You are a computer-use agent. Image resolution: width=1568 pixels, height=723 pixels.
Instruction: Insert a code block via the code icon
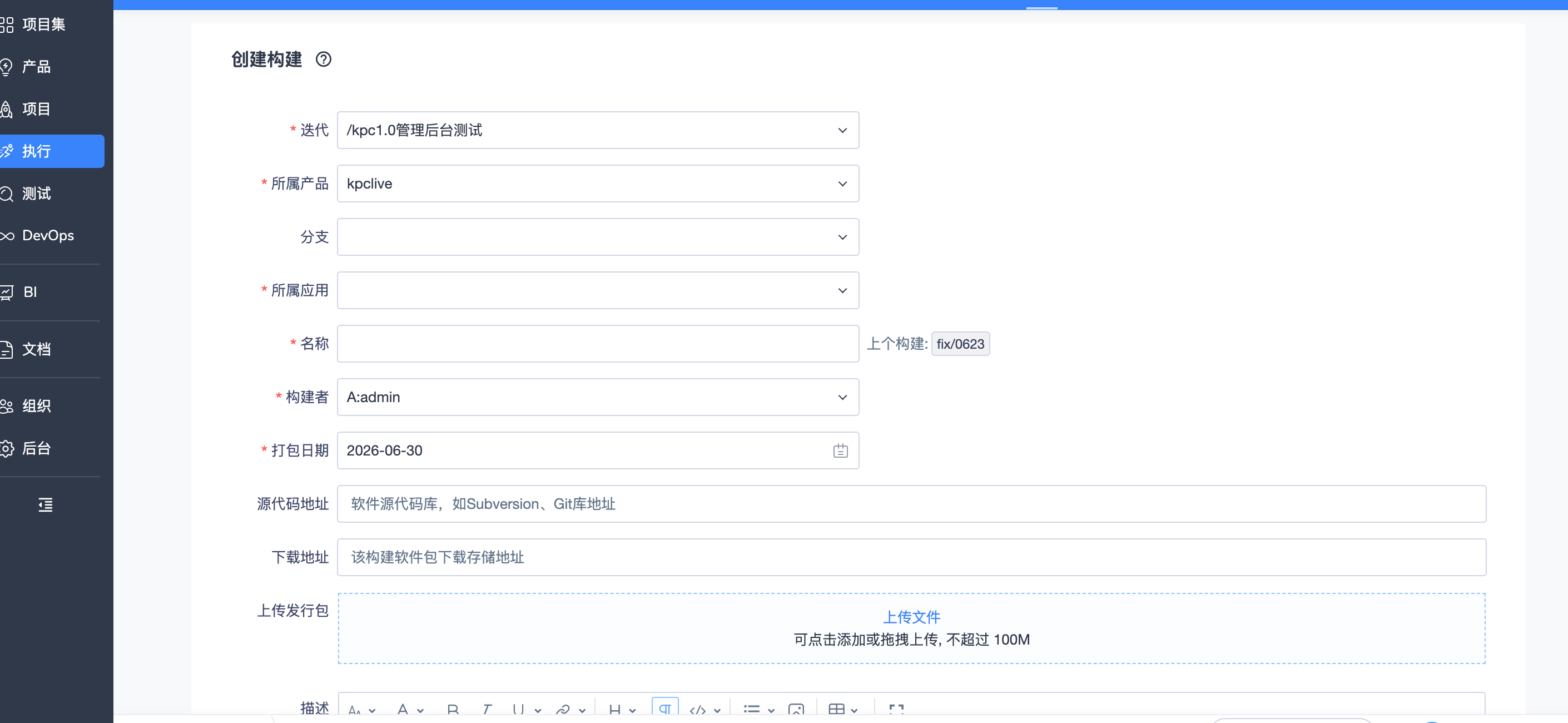[x=698, y=710]
